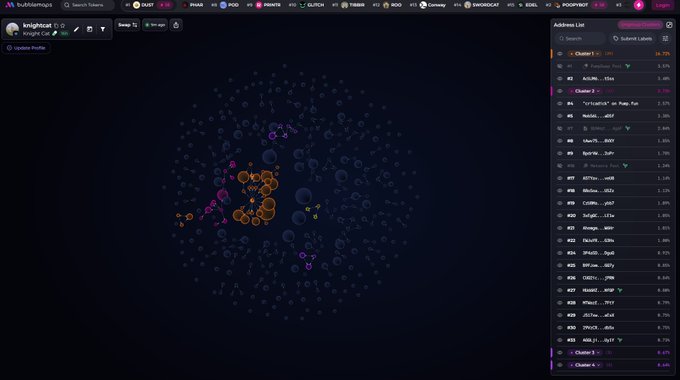
Task: Select address #9 row
Action: coord(613,154)
